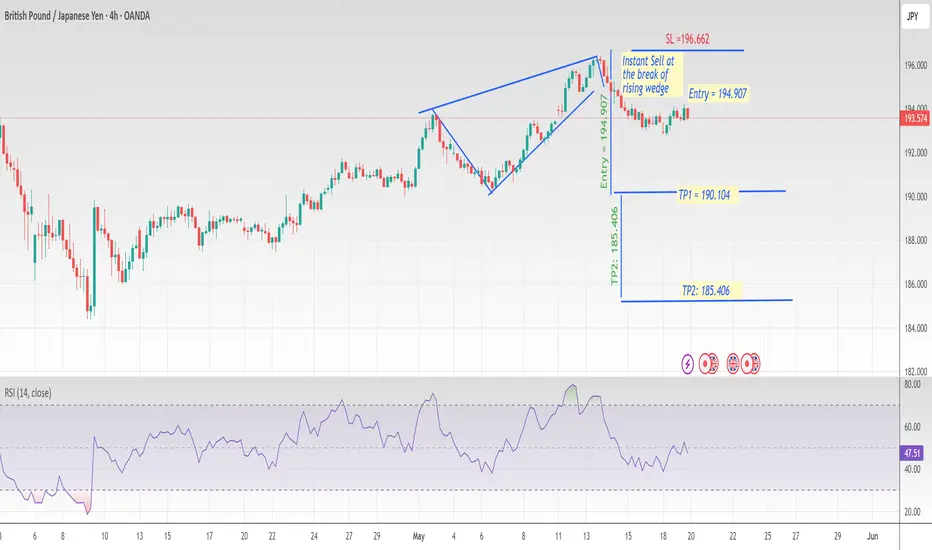This screenshot has width=932, height=550.
Task: Select the vertical green TP2: 185.406 text
Action: click(615, 246)
